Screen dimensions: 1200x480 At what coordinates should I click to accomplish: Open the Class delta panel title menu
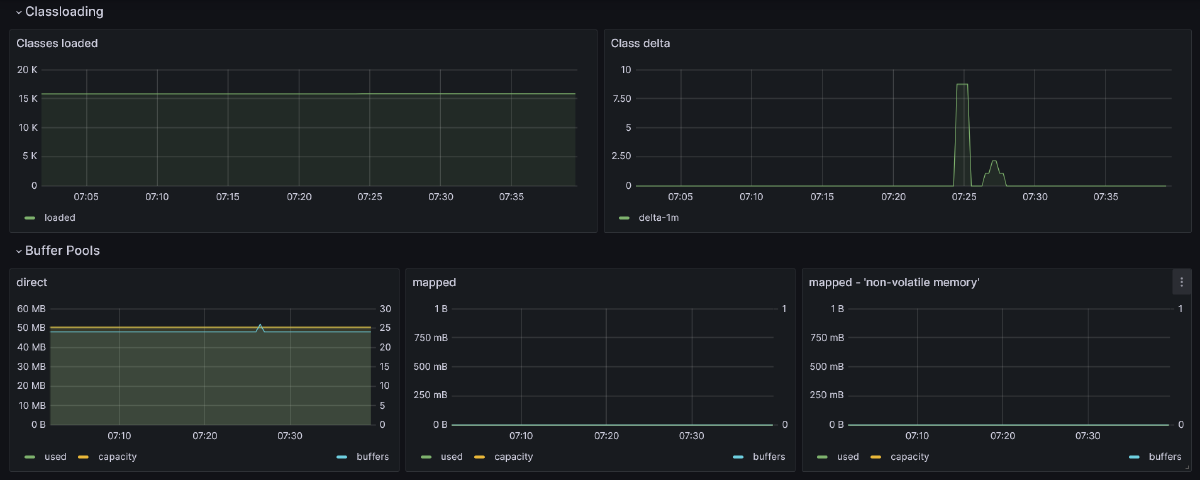[x=641, y=44]
